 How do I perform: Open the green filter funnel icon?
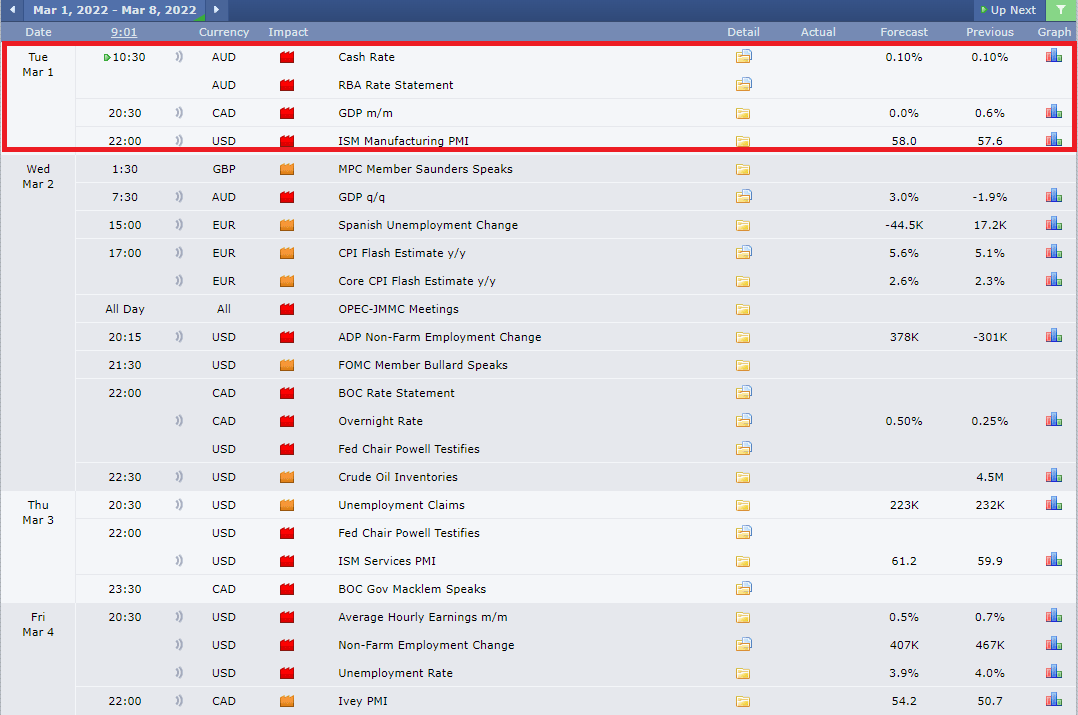pyautogui.click(x=1061, y=10)
